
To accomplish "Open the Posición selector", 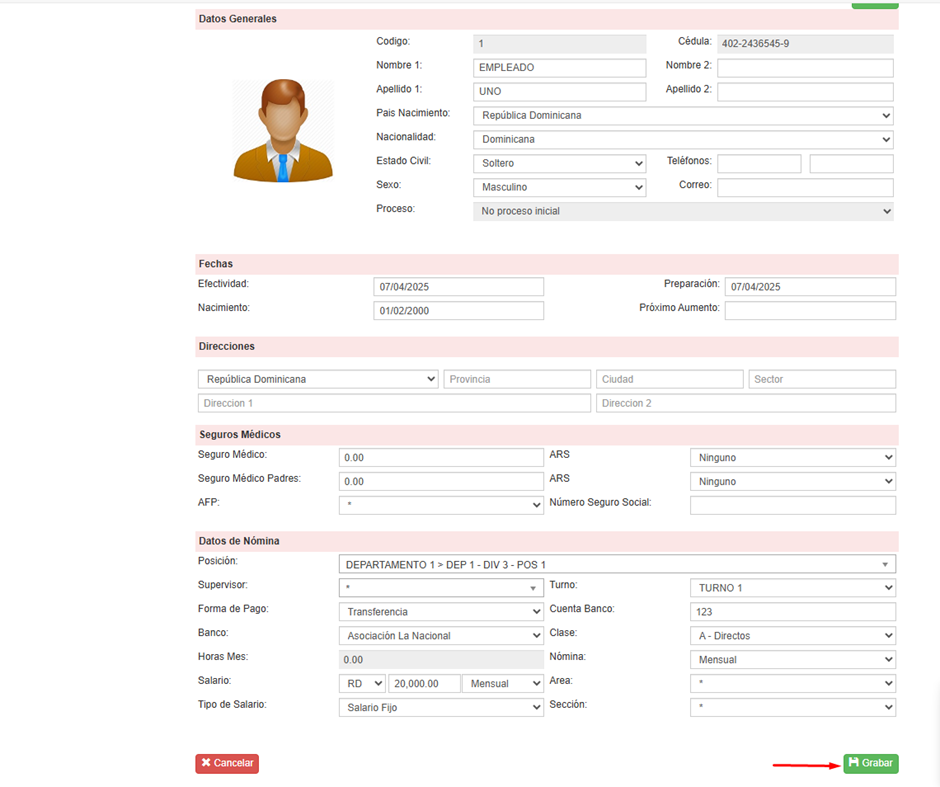I will coord(617,565).
